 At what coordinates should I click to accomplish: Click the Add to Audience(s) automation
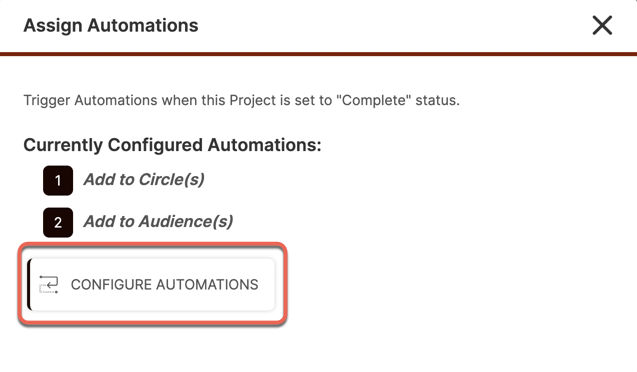pyautogui.click(x=158, y=222)
